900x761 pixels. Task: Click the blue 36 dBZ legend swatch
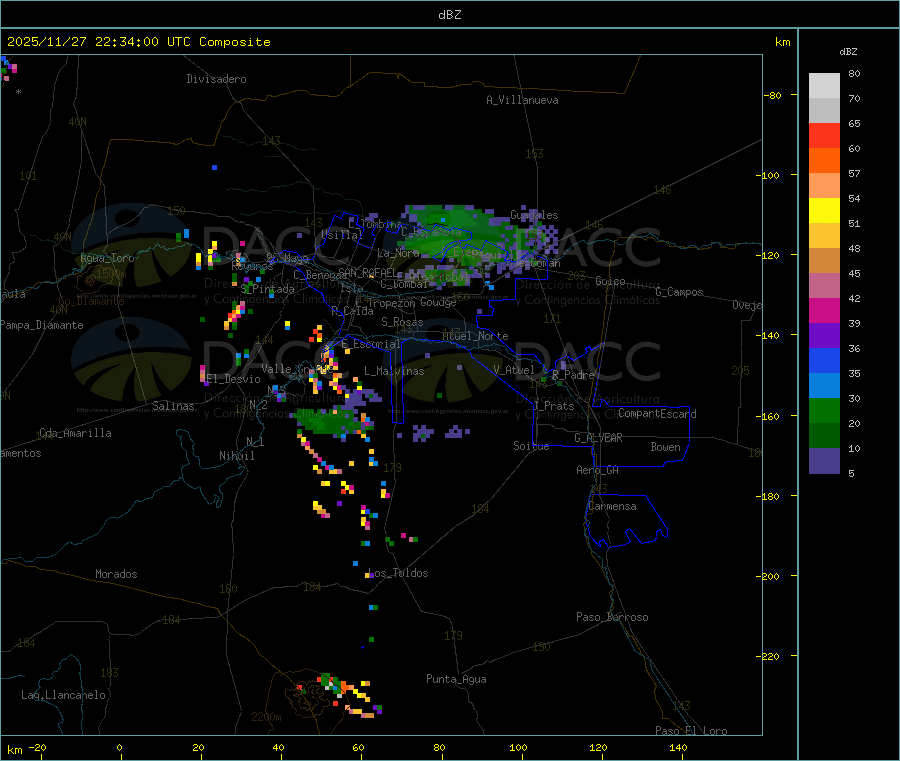(x=824, y=360)
